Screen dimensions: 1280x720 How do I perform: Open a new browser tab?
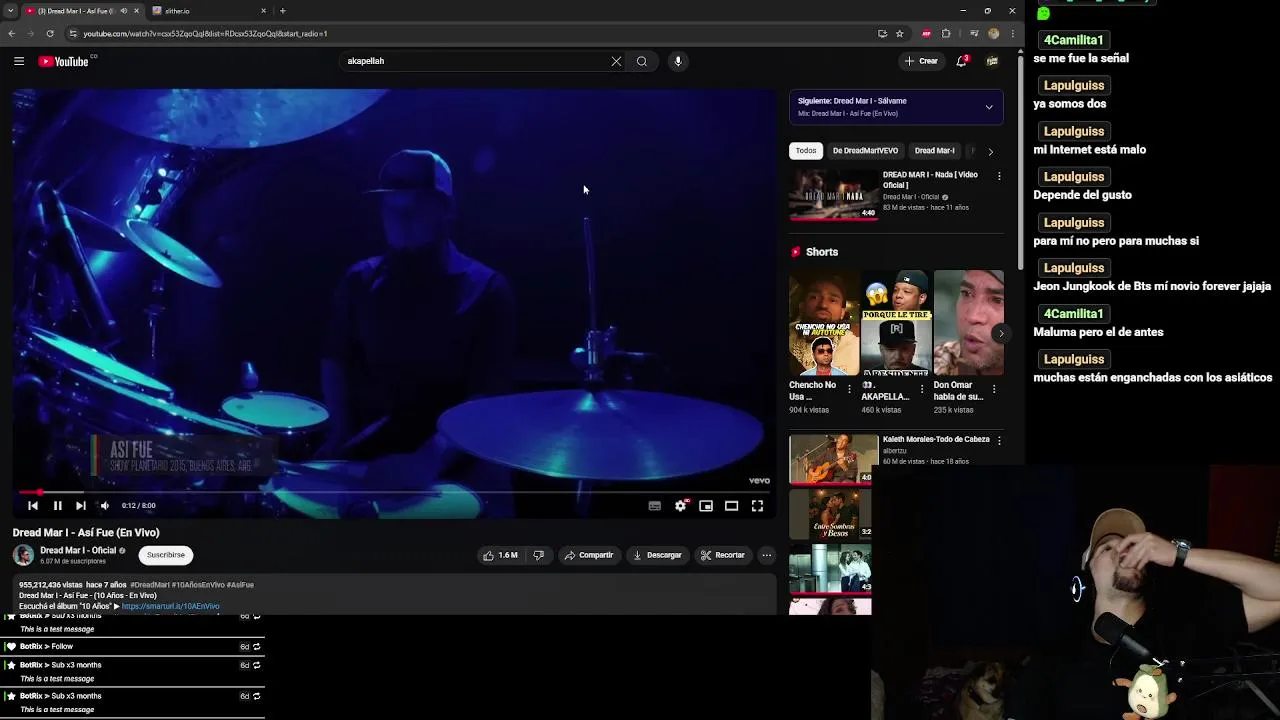pos(283,11)
